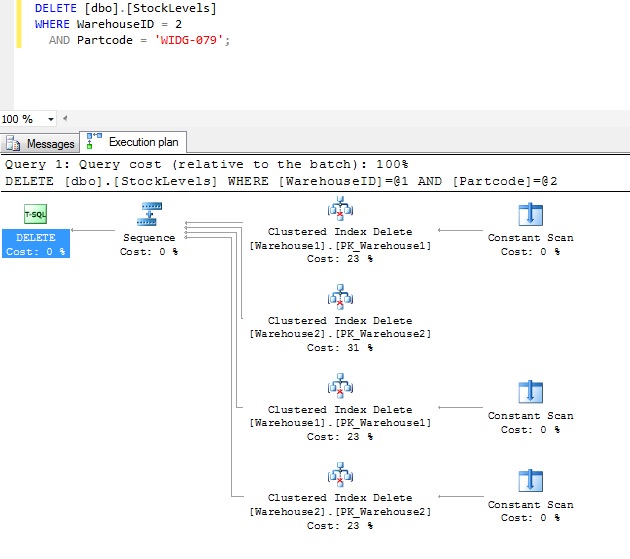
Task: Select the Execution plan tab
Action: click(x=136, y=142)
